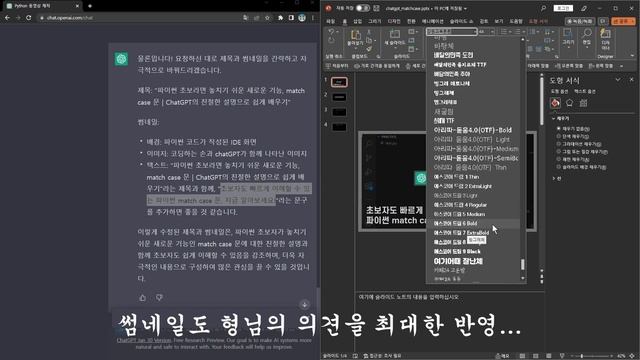Search in the PowerPoint title bar
The height and width of the screenshot is (360, 640).
point(544,8)
